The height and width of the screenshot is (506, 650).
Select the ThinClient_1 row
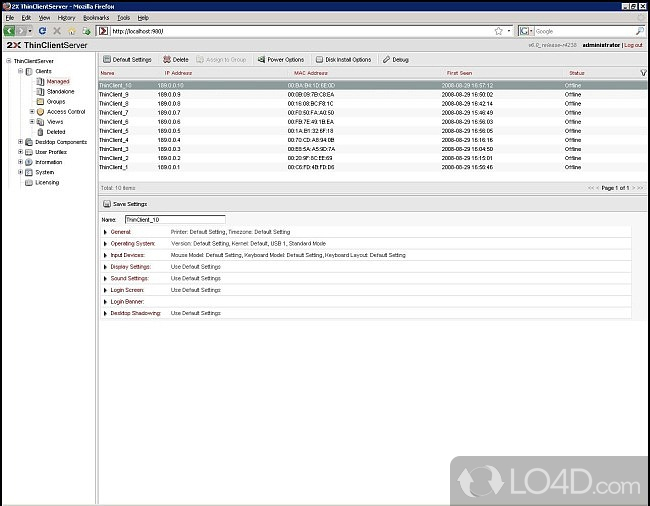[373, 167]
